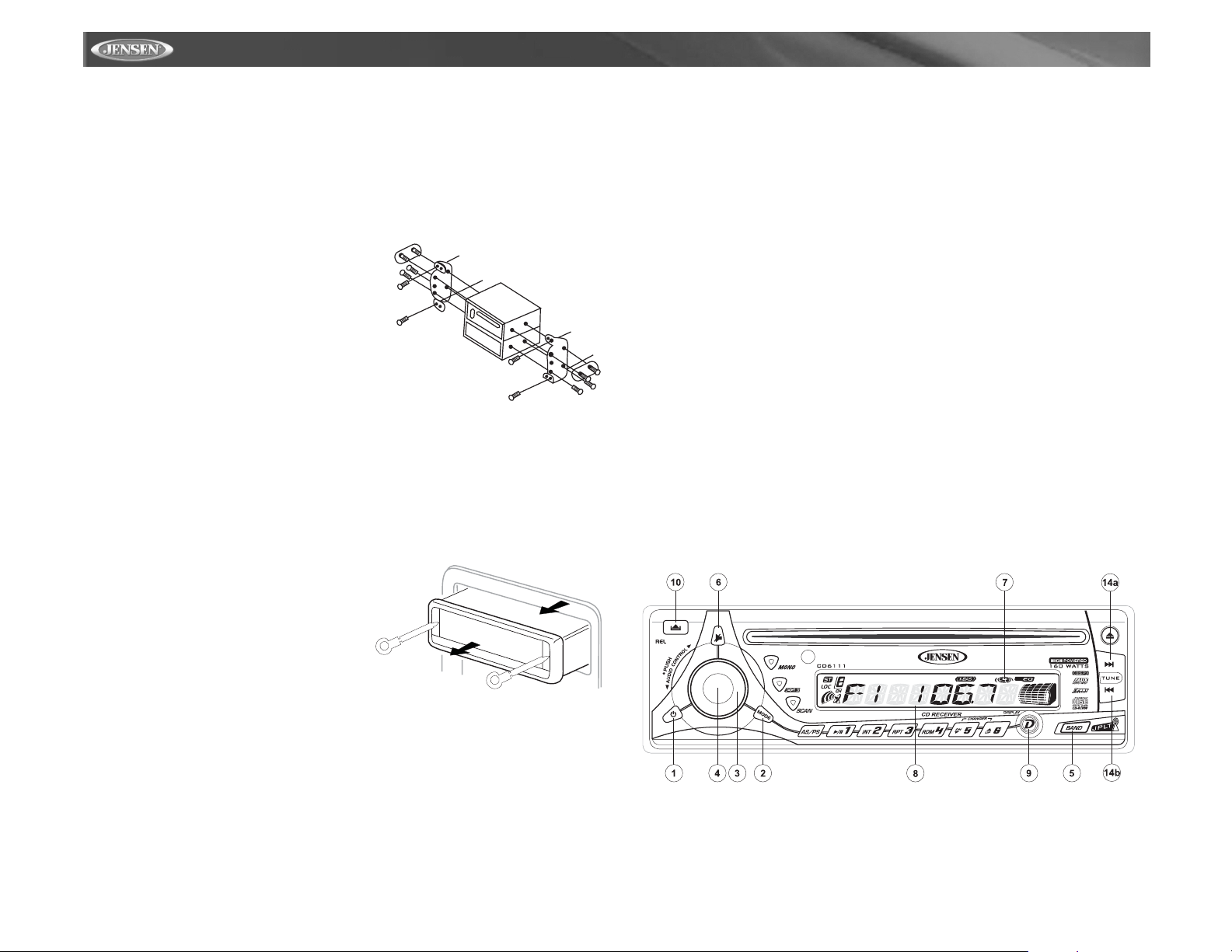Click the CD RECEIVER text below display
This screenshot has height=952, width=1232.
tap(941, 714)
